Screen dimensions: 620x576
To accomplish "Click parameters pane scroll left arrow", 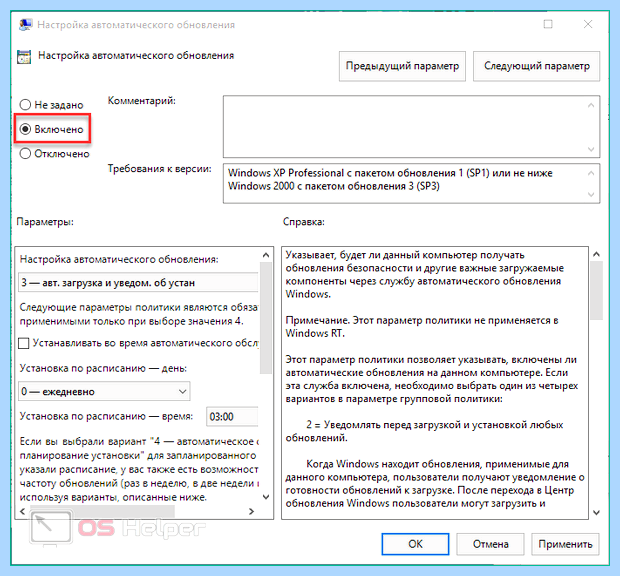I will pyautogui.click(x=23, y=511).
